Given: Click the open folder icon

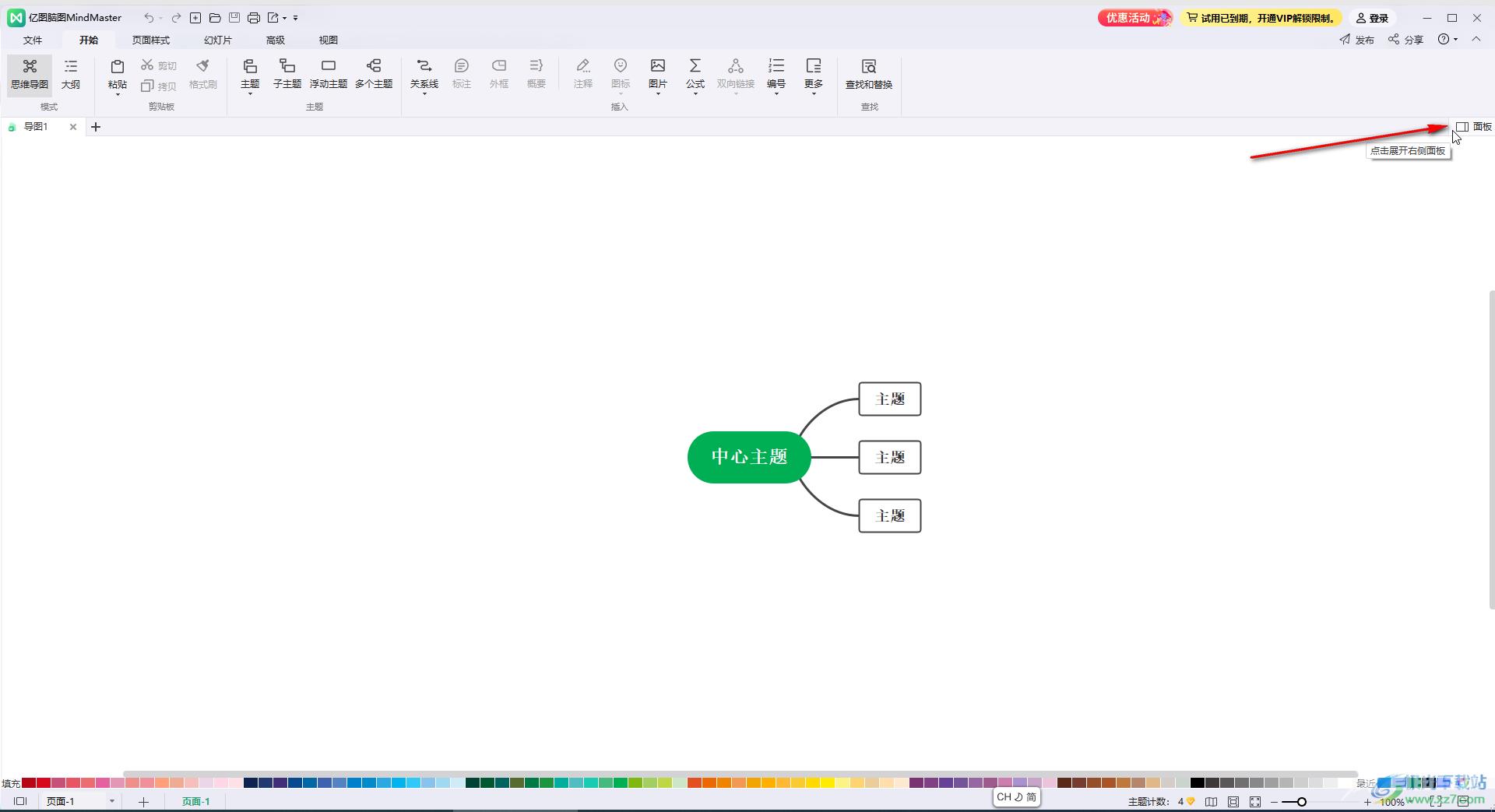Looking at the screenshot, I should [215, 17].
